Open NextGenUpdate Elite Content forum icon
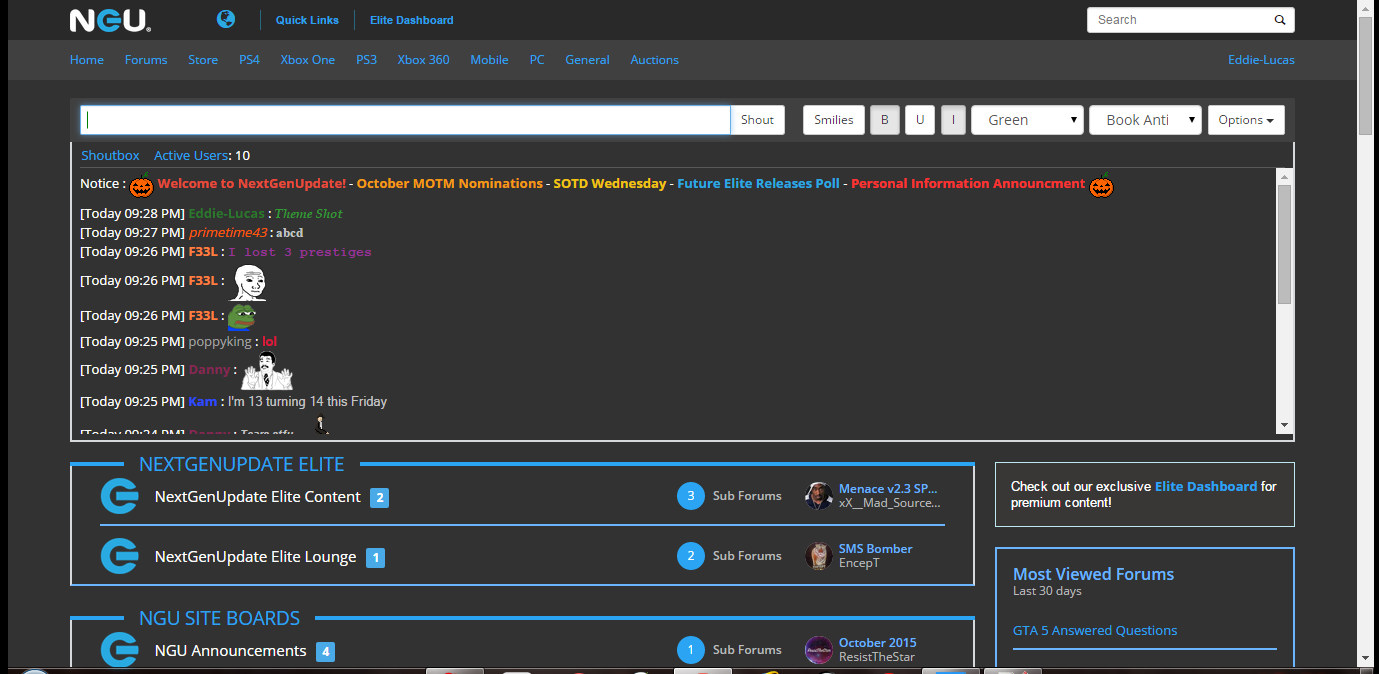Image resolution: width=1379 pixels, height=674 pixels. click(119, 497)
